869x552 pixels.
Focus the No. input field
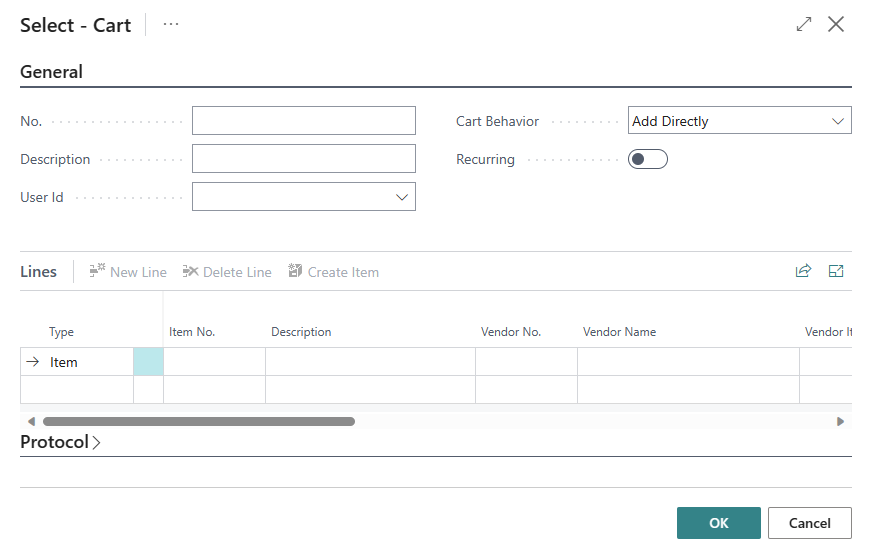(x=304, y=120)
